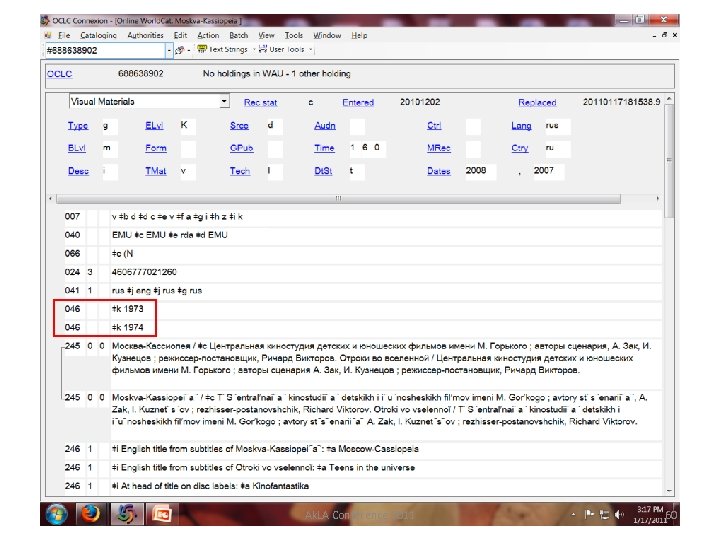Click the User Tools toolbar icon
The width and height of the screenshot is (720, 540).
point(263,49)
